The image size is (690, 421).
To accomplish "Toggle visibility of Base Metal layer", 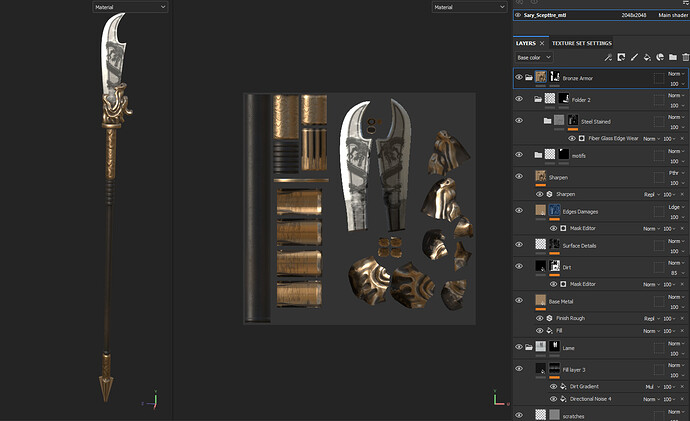I will click(x=519, y=300).
